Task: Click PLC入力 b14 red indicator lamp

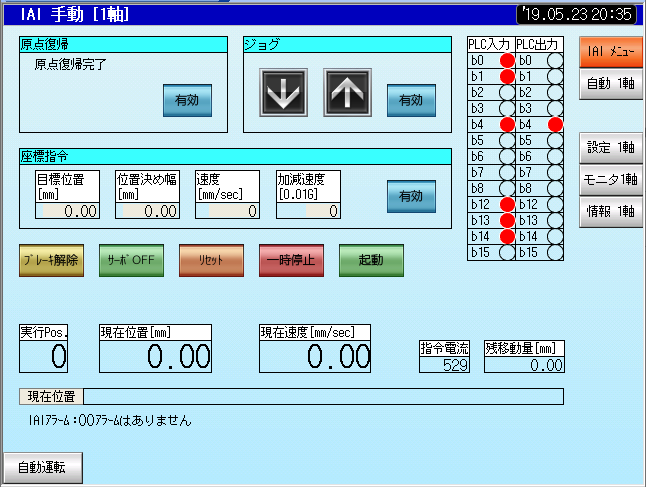Action: coord(507,236)
